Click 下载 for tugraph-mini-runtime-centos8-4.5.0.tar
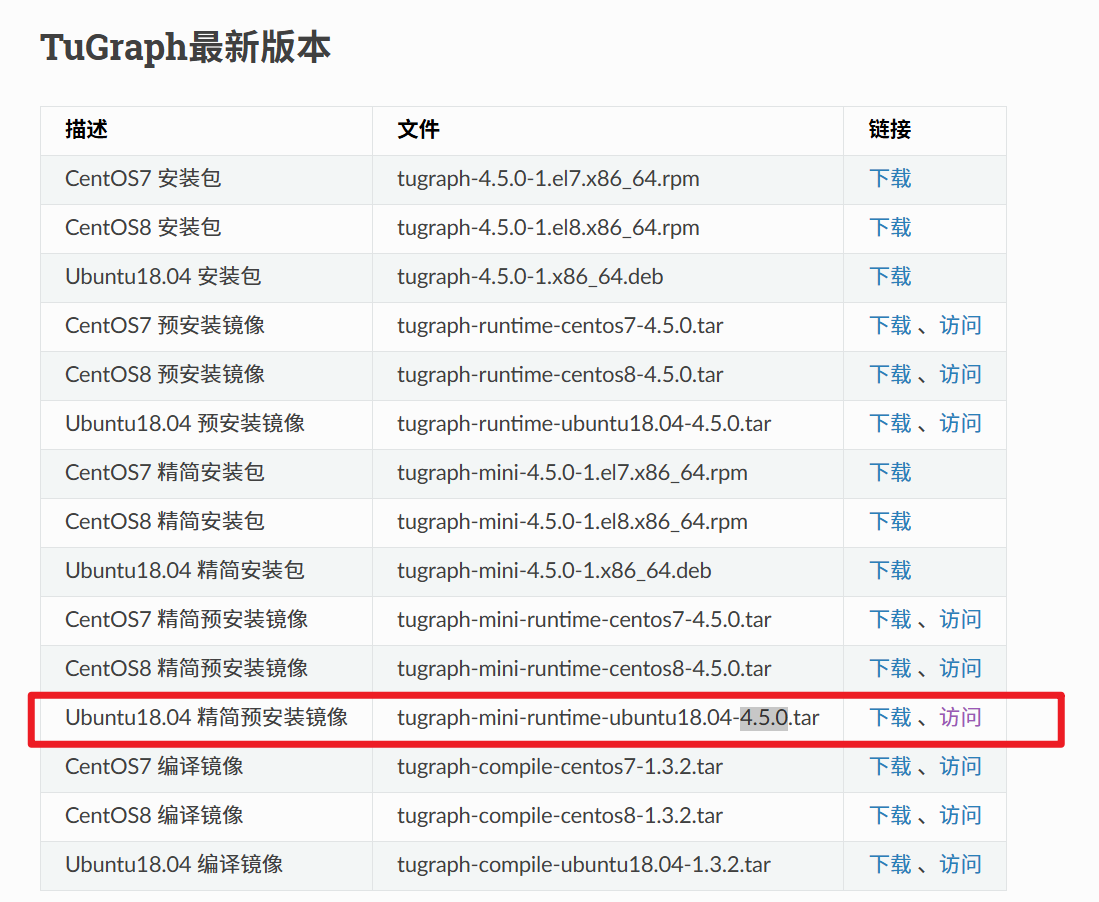This screenshot has width=1099, height=902. pyautogui.click(x=890, y=669)
